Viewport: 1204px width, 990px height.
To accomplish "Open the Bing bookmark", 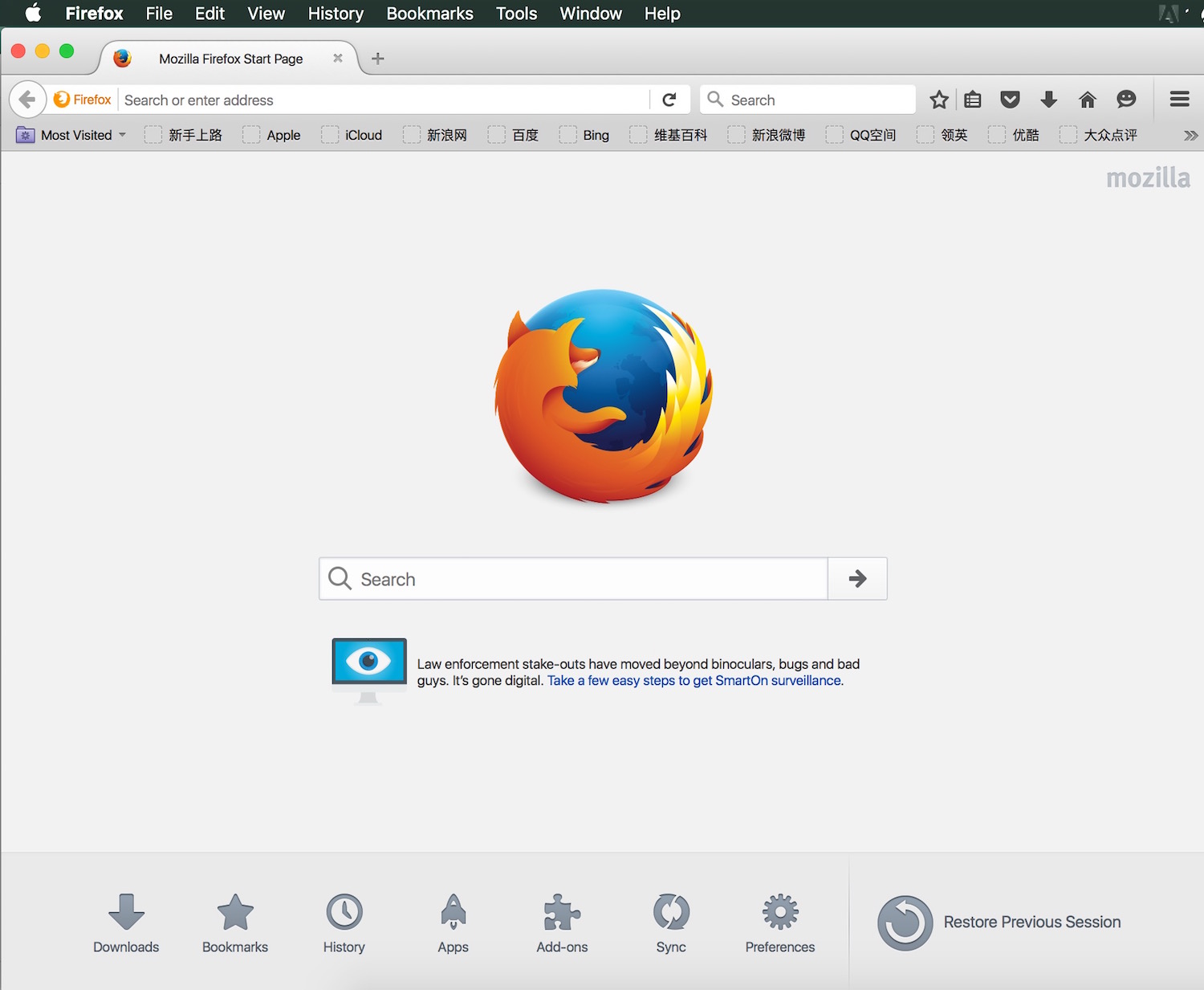I will (x=585, y=135).
